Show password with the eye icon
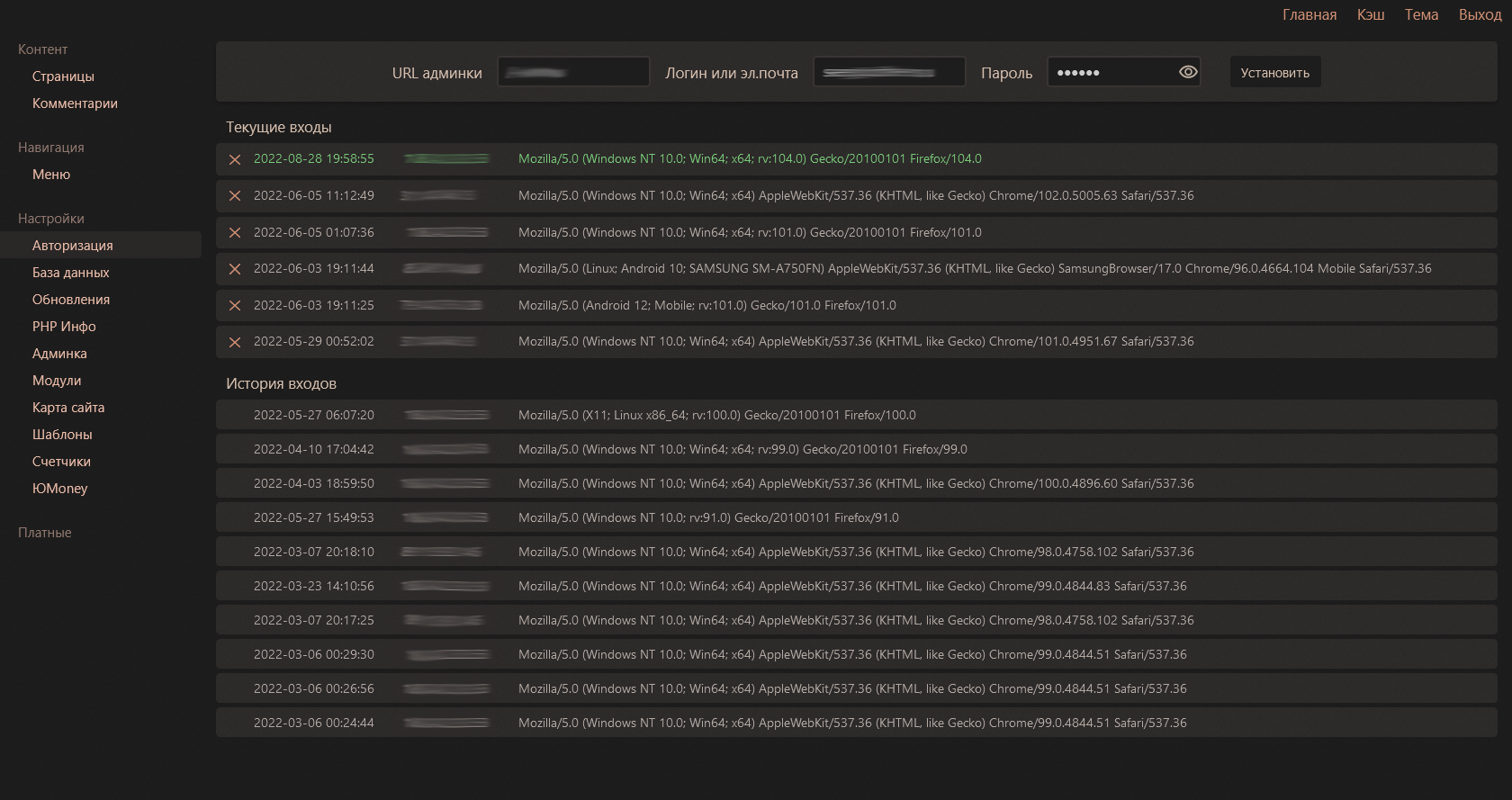 click(1188, 72)
